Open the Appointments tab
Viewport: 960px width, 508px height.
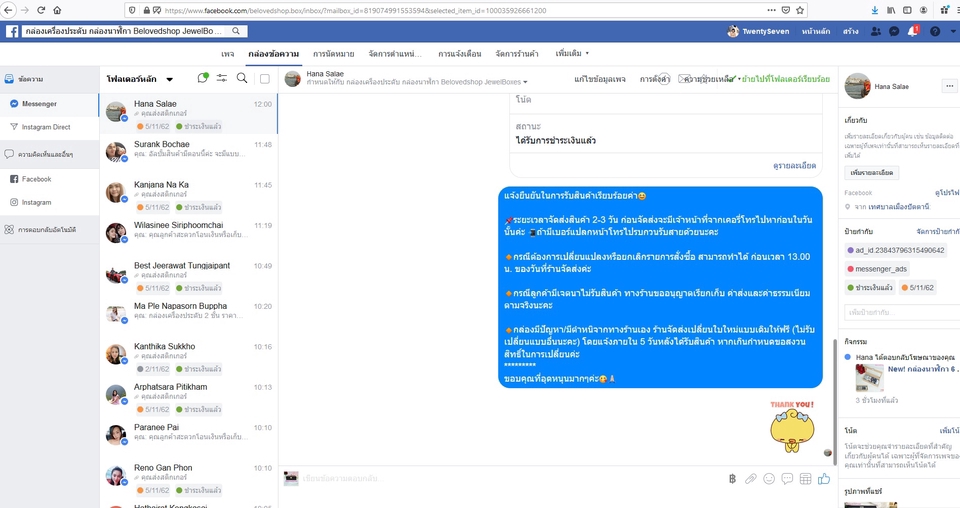pos(334,54)
